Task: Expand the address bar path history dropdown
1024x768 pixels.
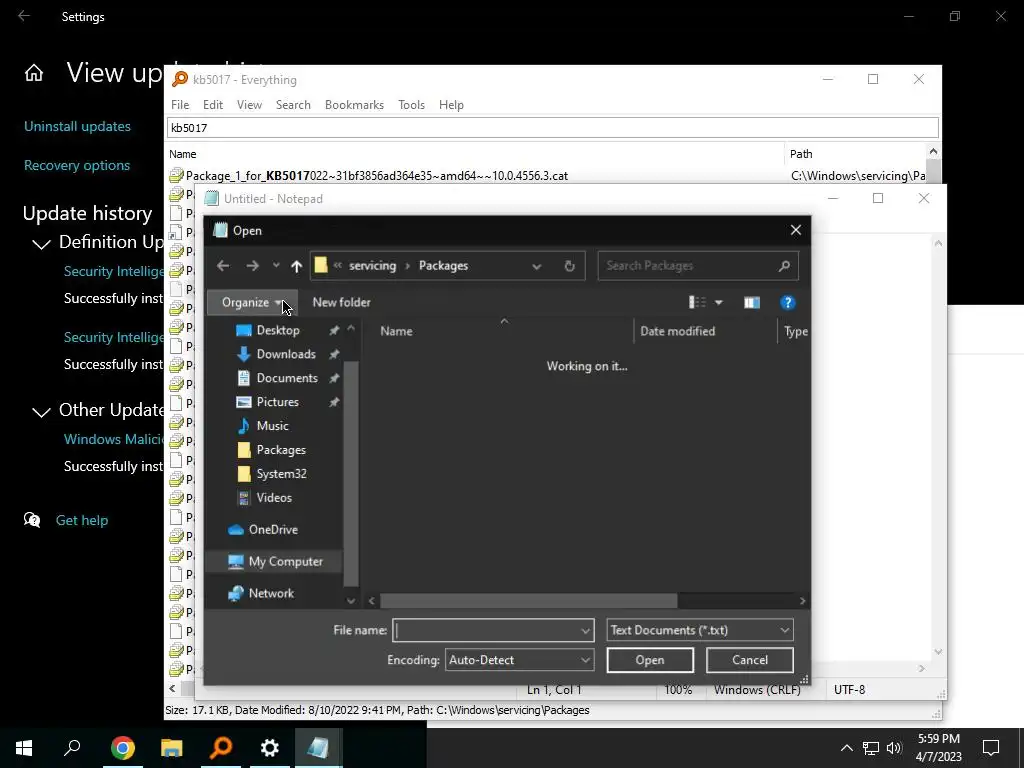Action: (x=537, y=266)
